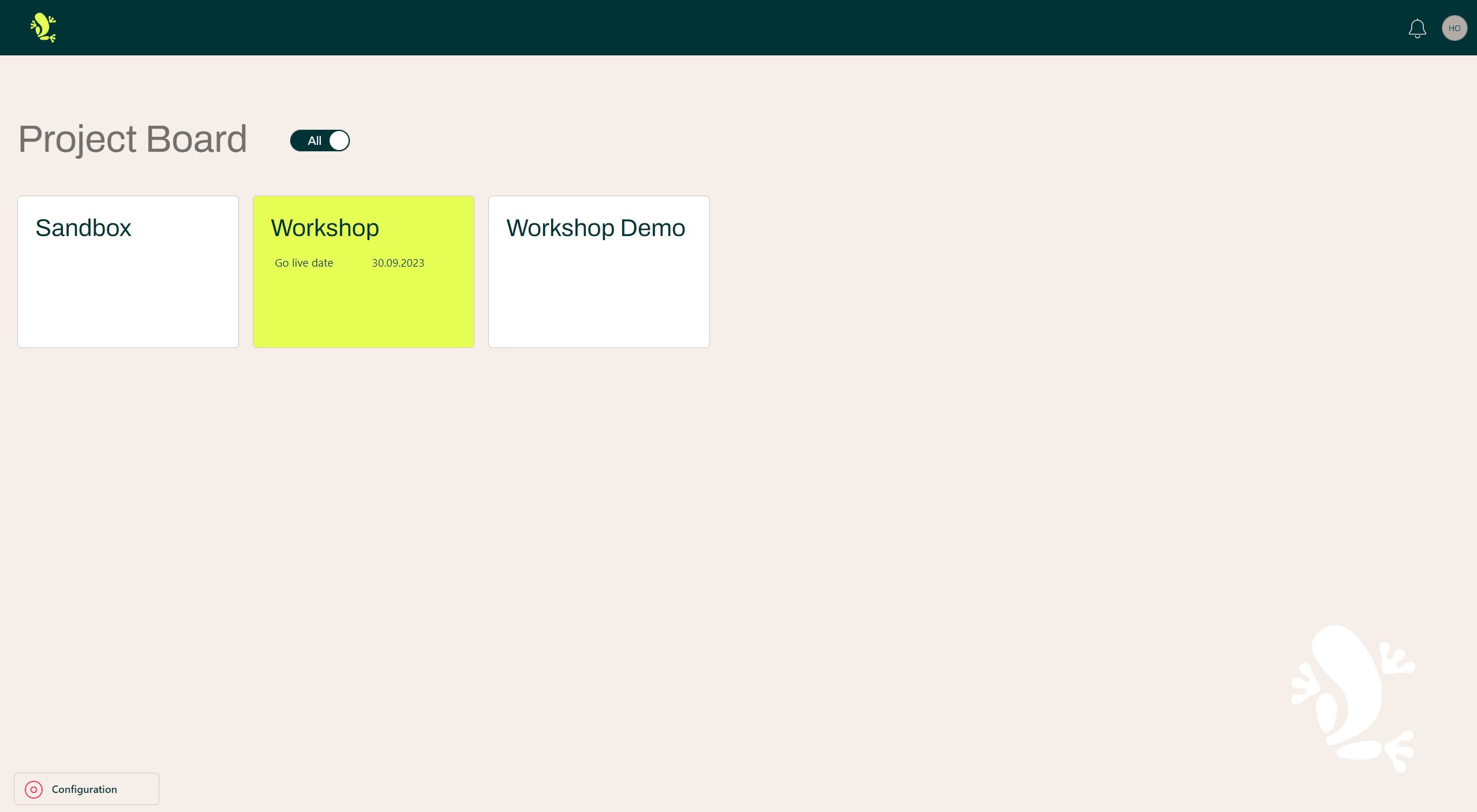Click the frog logo in header

coord(43,28)
